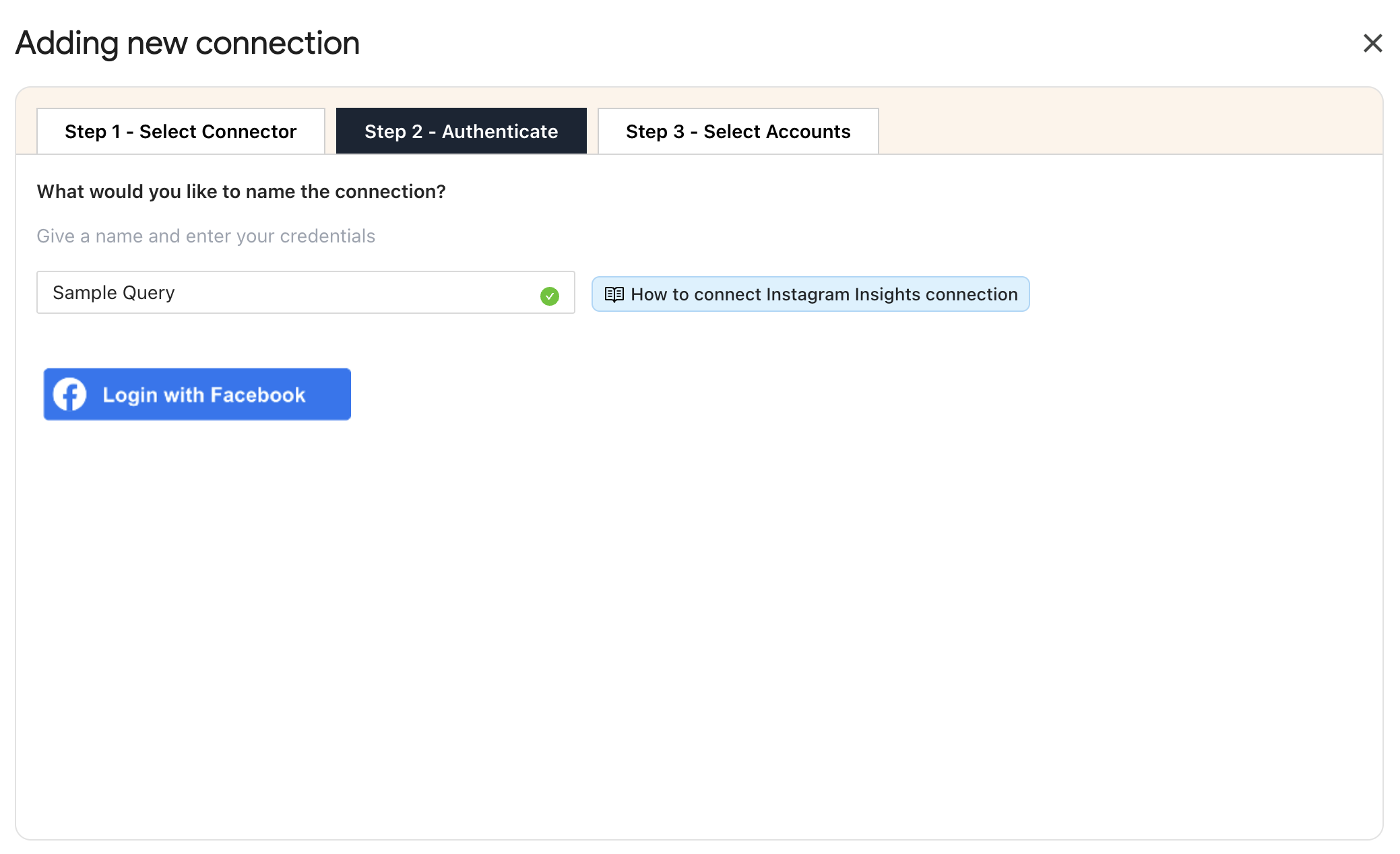Click 'What would you like to name the connection?' heading
1400x854 pixels.
pos(241,192)
